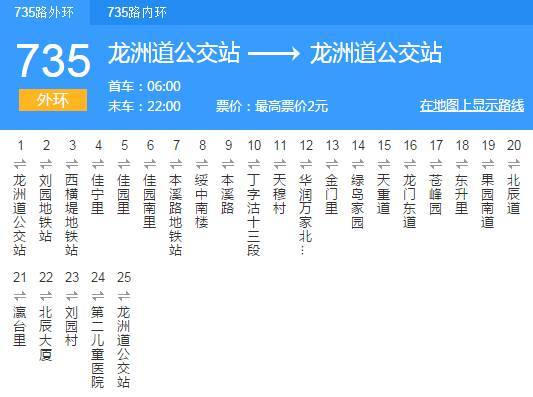Click transfer arrows icon under stop number 25
Image resolution: width=533 pixels, height=397 pixels.
pyautogui.click(x=124, y=296)
